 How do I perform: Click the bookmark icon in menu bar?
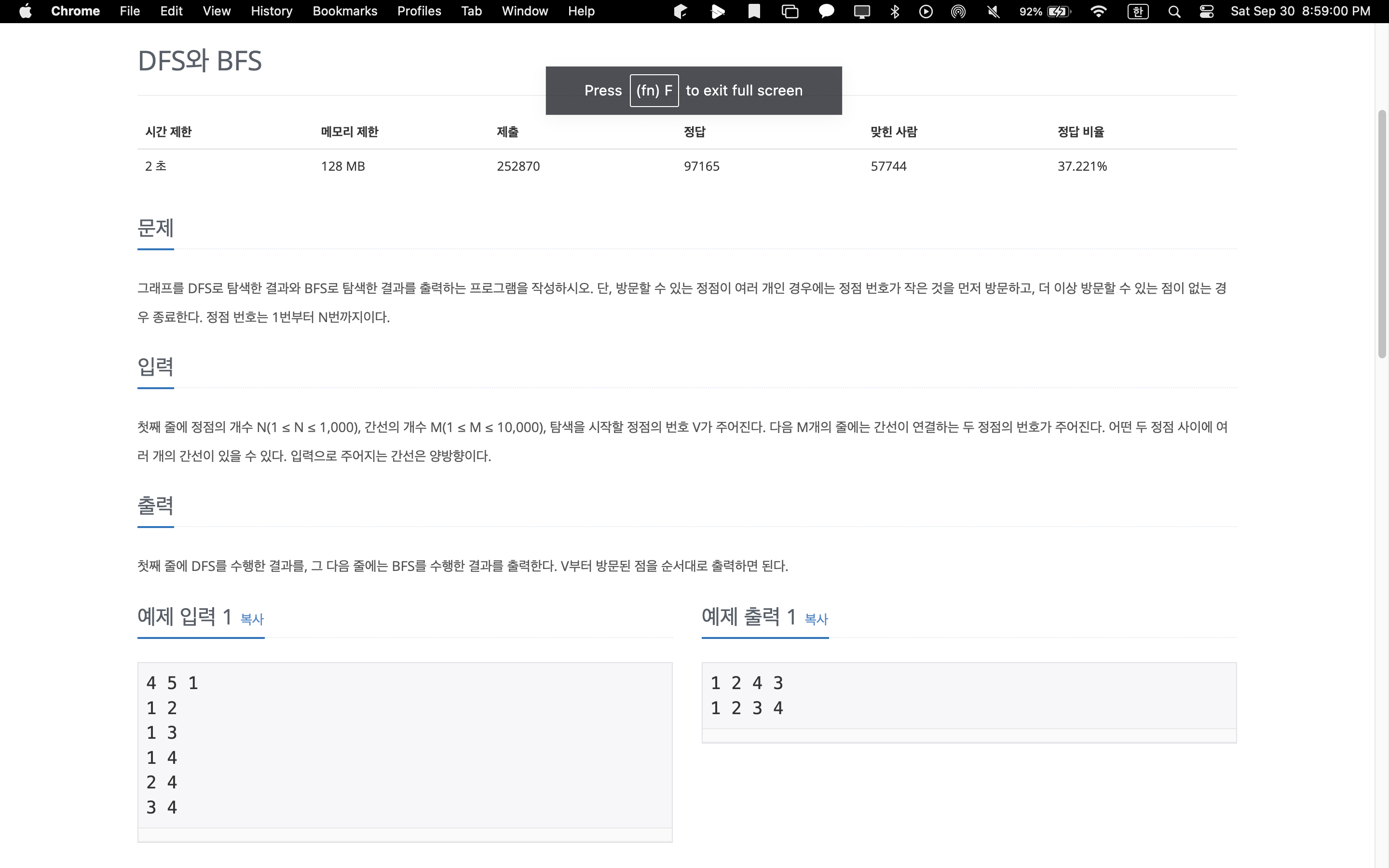click(x=754, y=12)
